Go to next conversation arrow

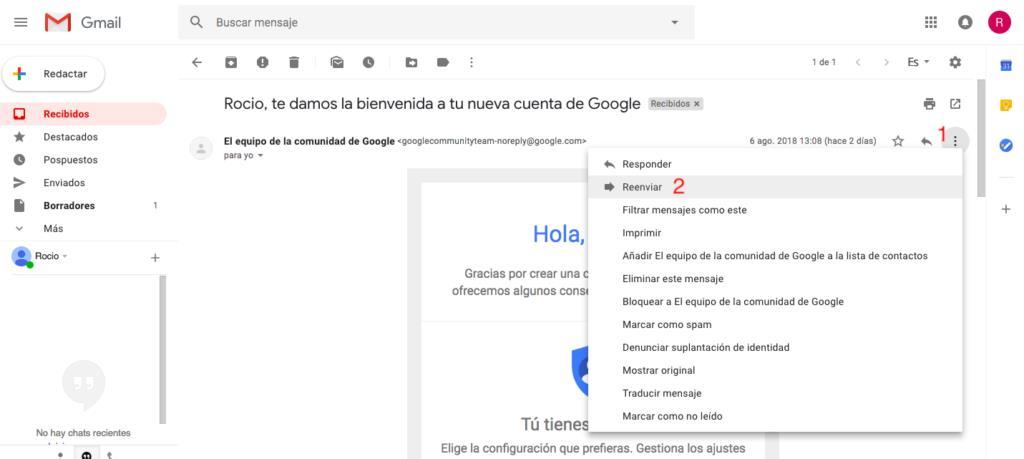click(x=886, y=62)
